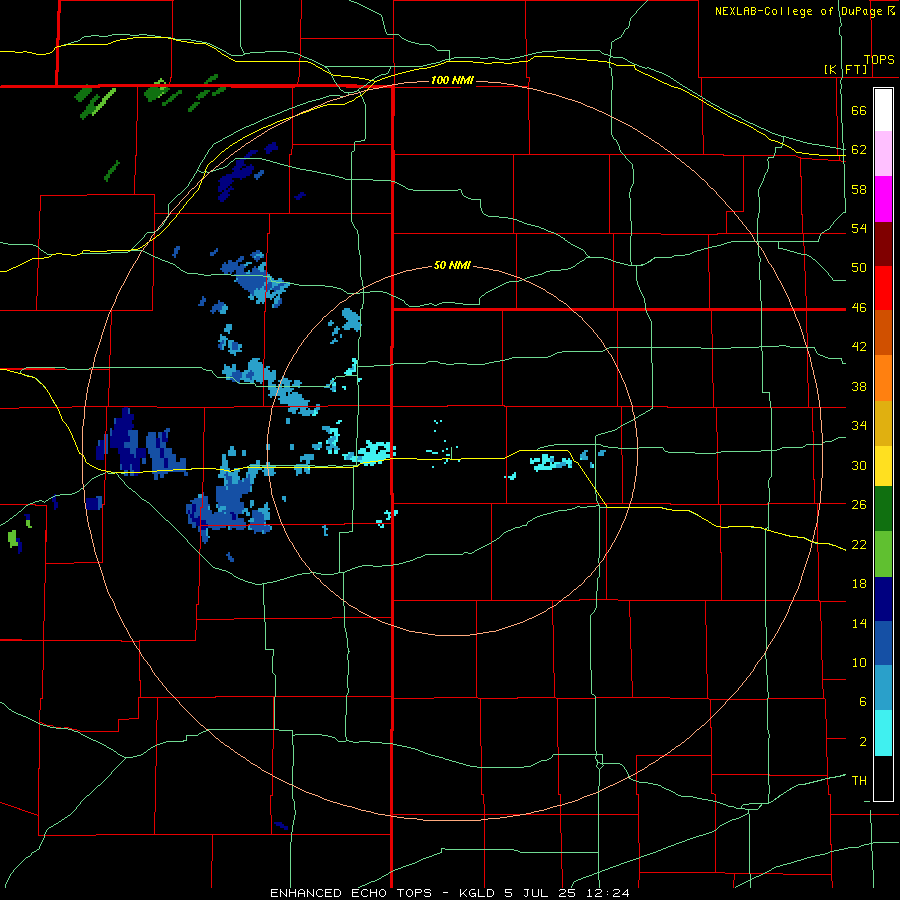
Task: Click the legend value '66'
Action: (859, 111)
